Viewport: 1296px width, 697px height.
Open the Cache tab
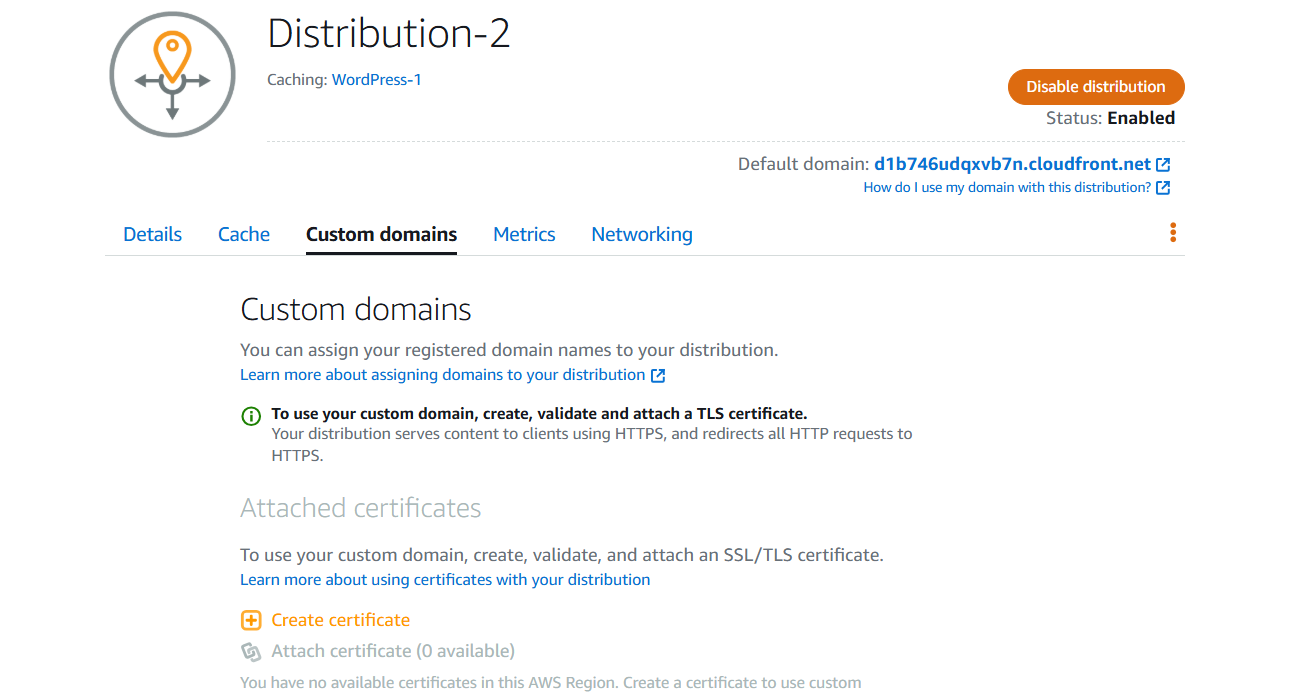pyautogui.click(x=244, y=235)
